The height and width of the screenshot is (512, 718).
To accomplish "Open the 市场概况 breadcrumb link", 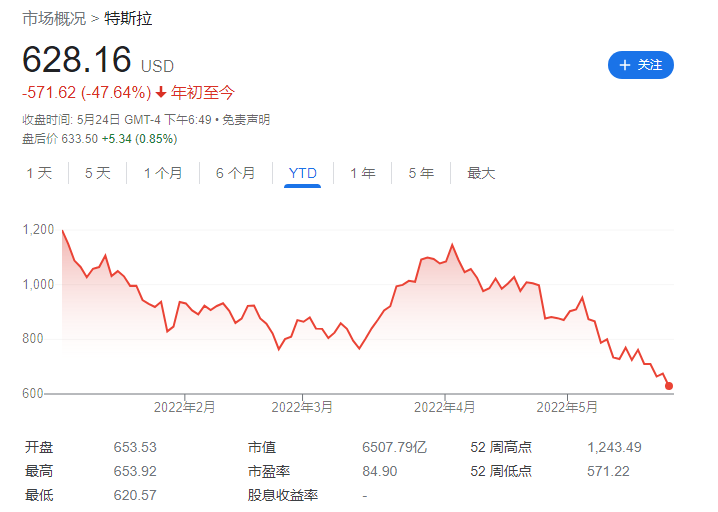I will [x=54, y=19].
